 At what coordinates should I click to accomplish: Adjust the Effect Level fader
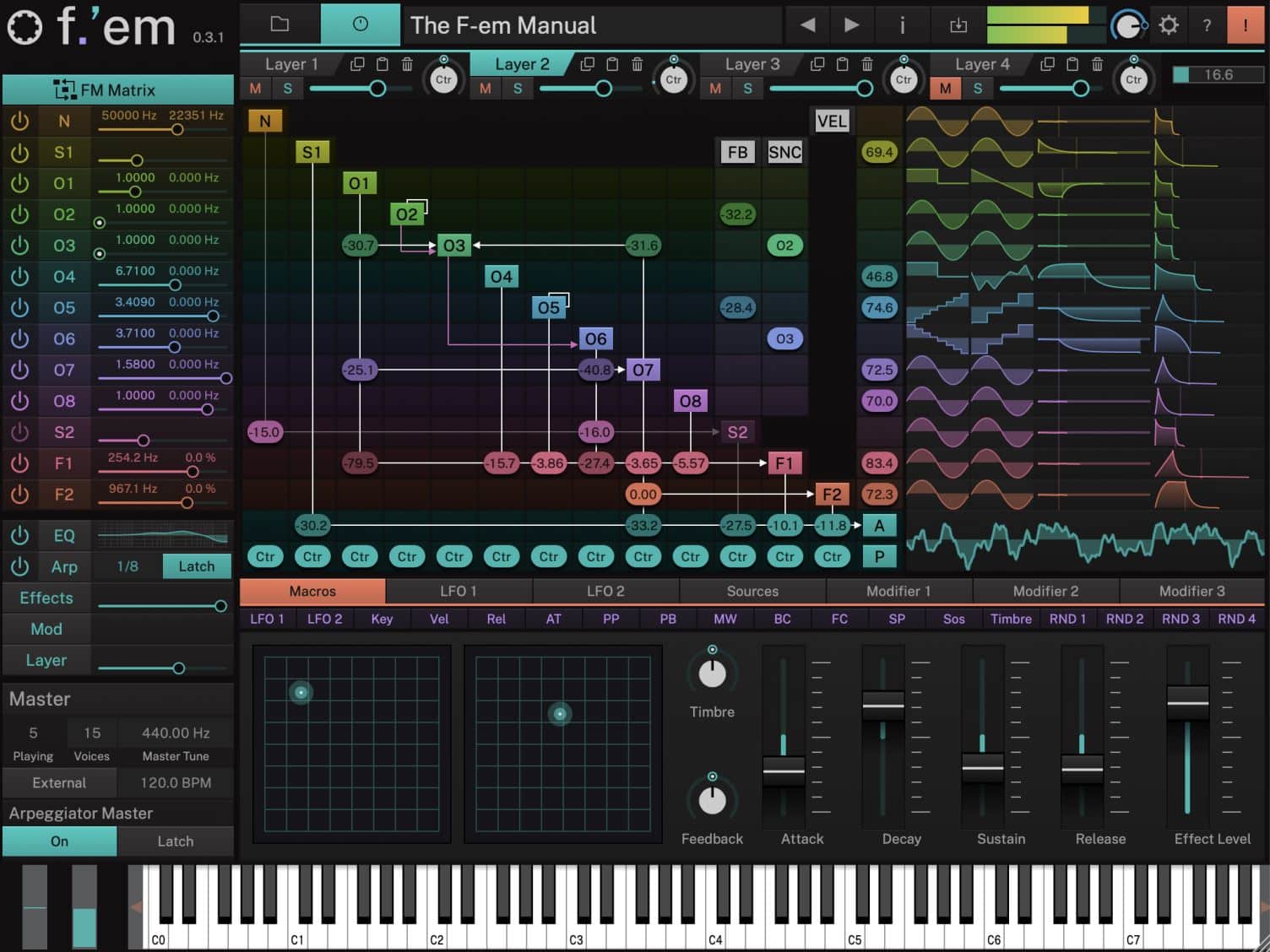point(1187,702)
